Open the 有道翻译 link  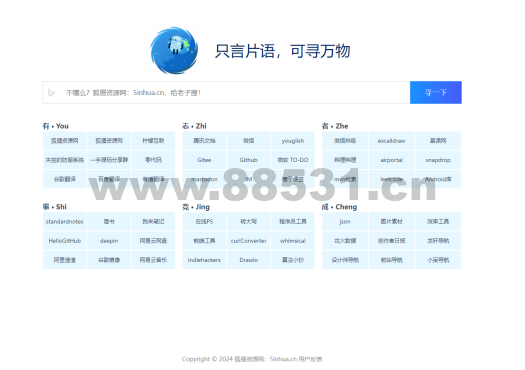click(x=153, y=179)
